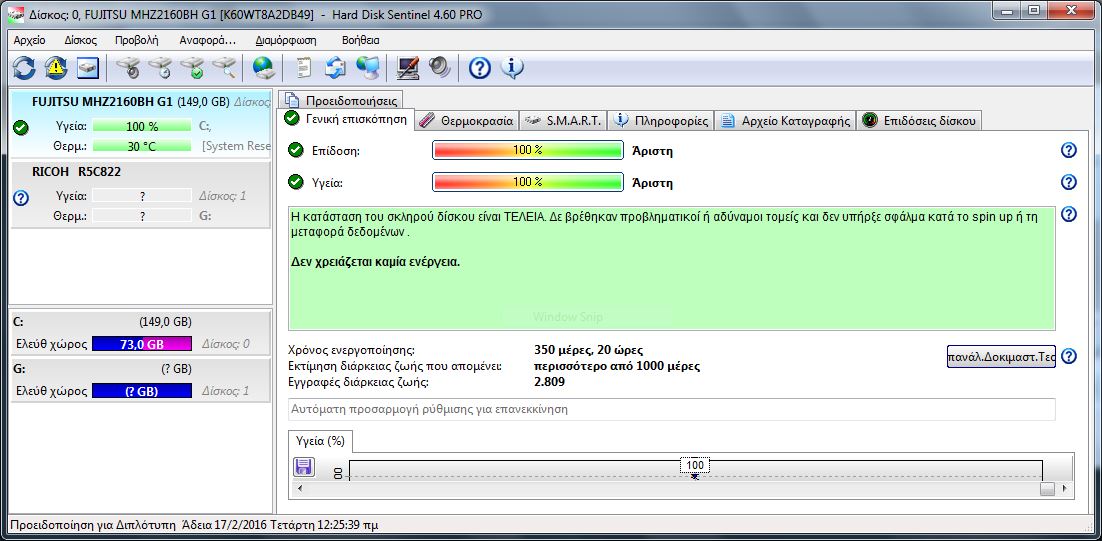Click help icon beside green status text
The width and height of the screenshot is (1102, 541).
coord(1069,214)
